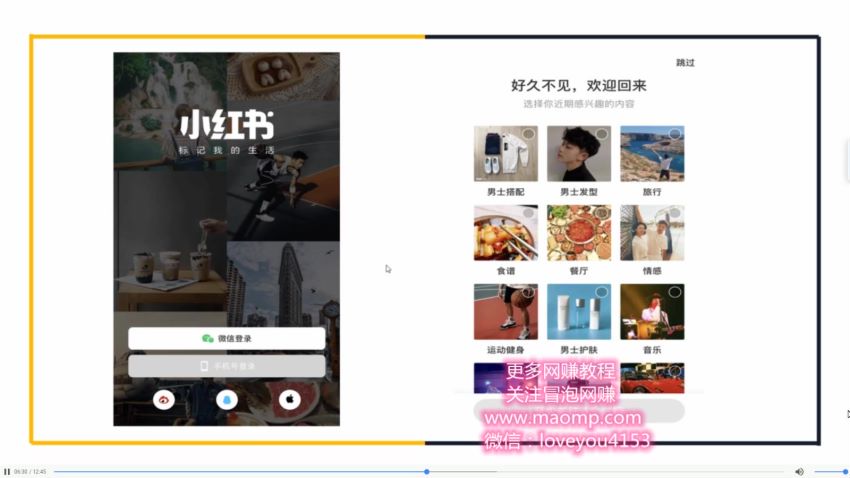Mute the video using the speaker icon
850x478 pixels.
(799, 471)
